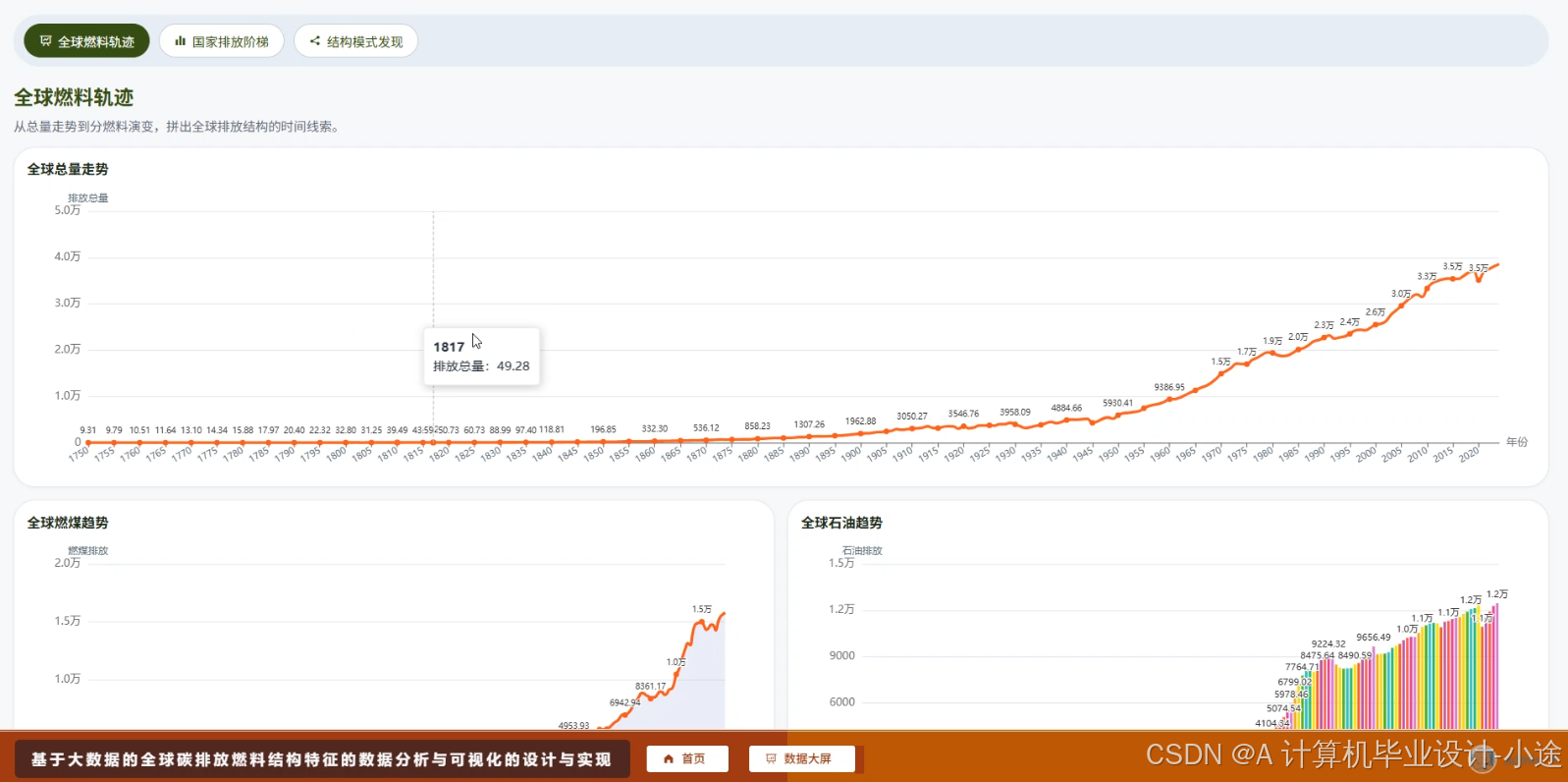Viewport: 1568px width, 782px height.
Task: Click the 8361.17 label in coal chart
Action: tap(650, 686)
